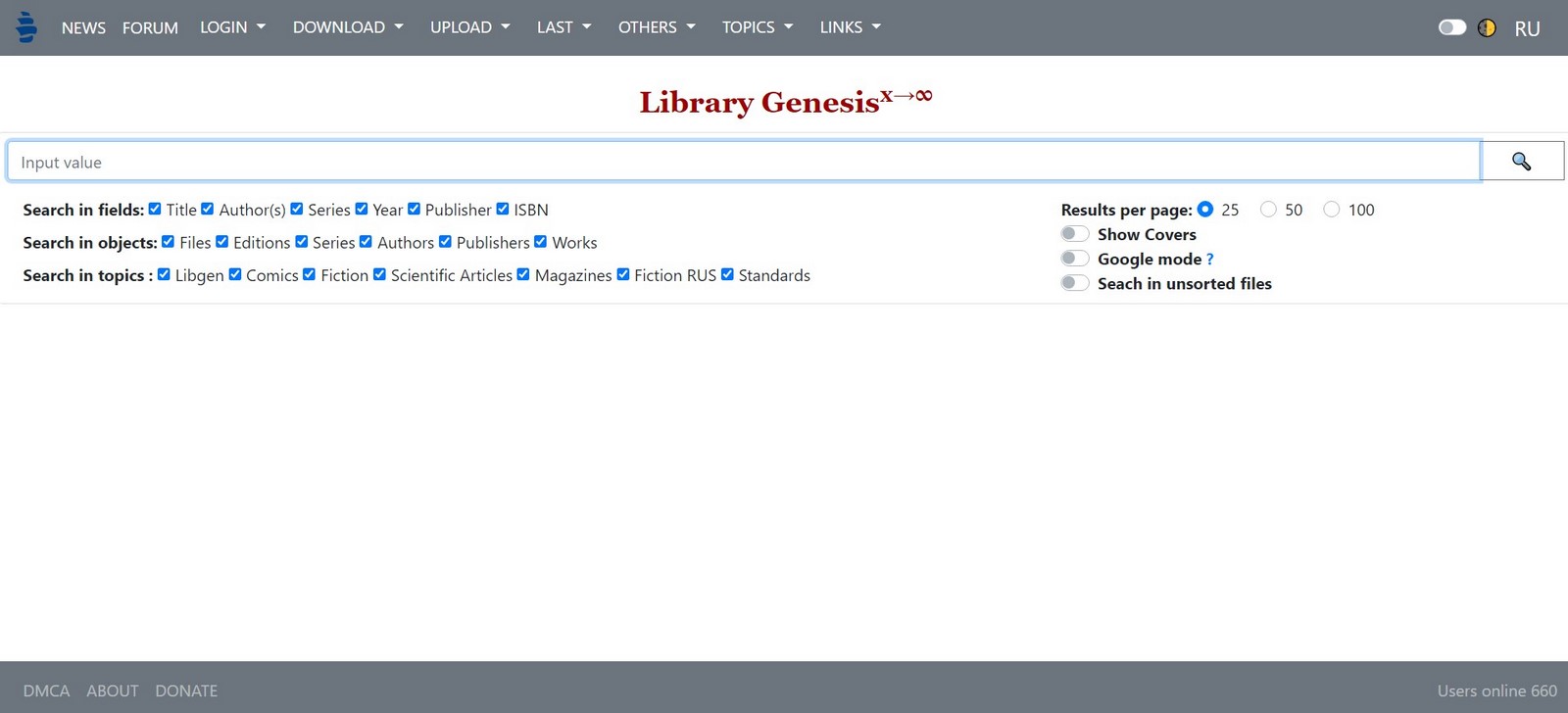This screenshot has width=1568, height=713.
Task: Toggle the Series checkbox in search objects
Action: pos(302,242)
